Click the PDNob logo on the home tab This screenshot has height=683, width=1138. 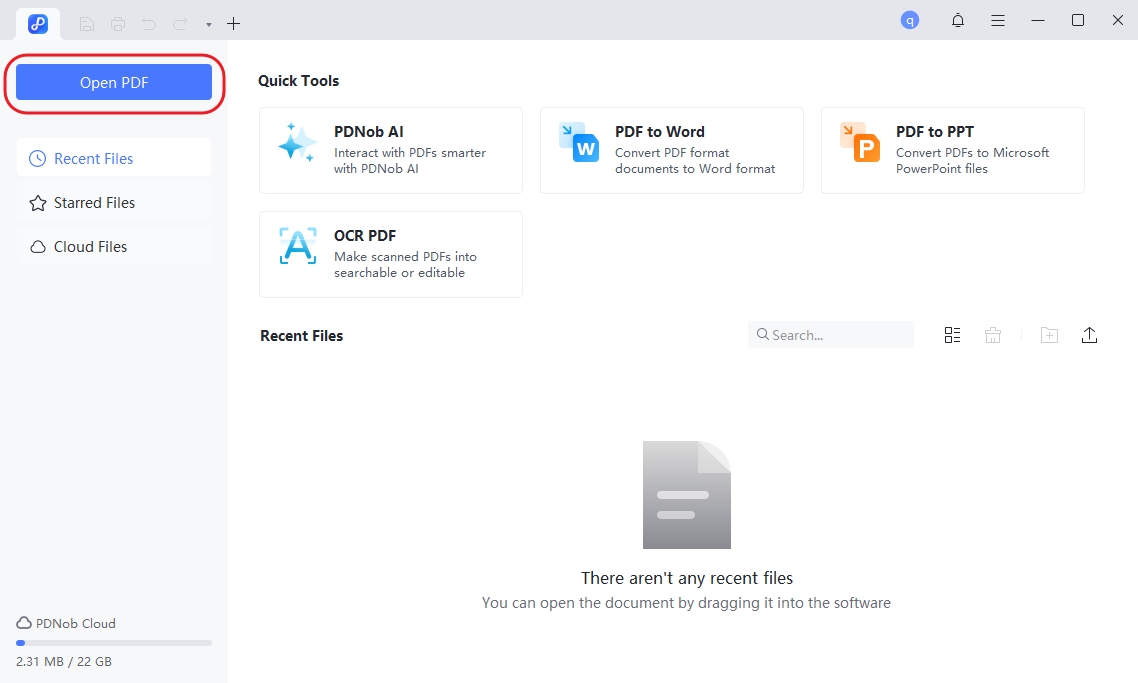click(x=37, y=23)
